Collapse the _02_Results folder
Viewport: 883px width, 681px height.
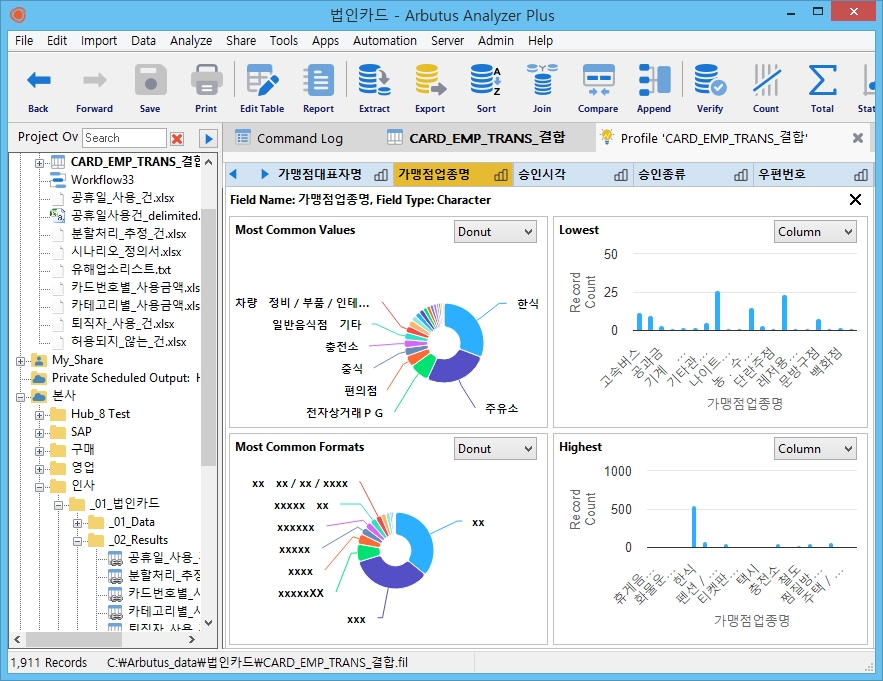point(77,541)
